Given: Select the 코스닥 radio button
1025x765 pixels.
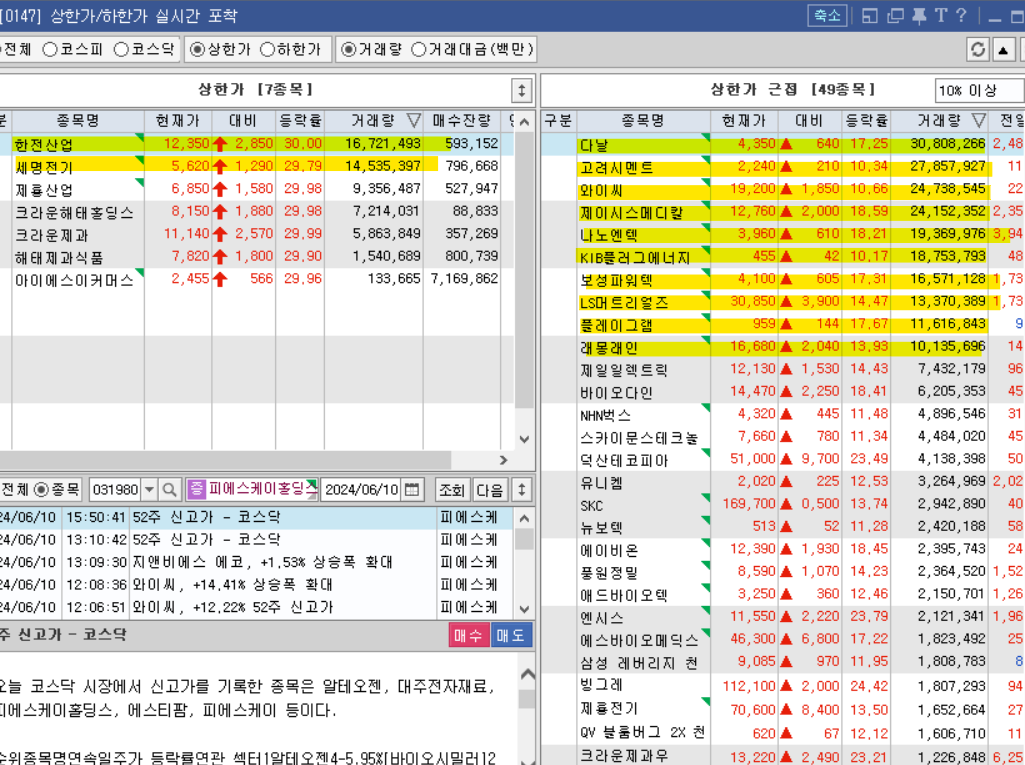Looking at the screenshot, I should click(x=121, y=50).
